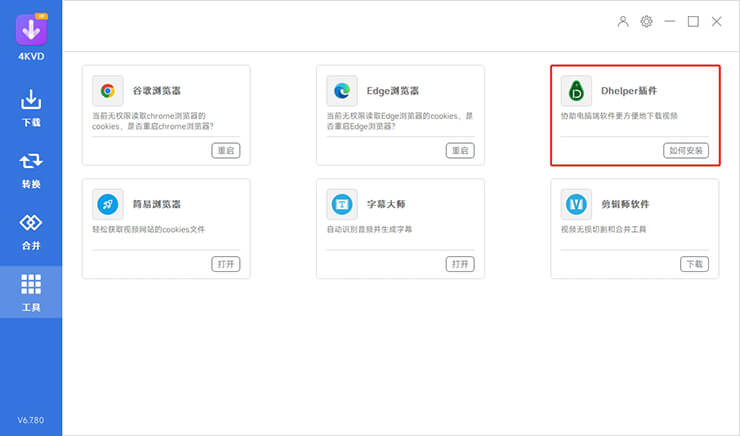Click the 剪辑师软件 title text
The height and width of the screenshot is (436, 740).
(x=625, y=204)
